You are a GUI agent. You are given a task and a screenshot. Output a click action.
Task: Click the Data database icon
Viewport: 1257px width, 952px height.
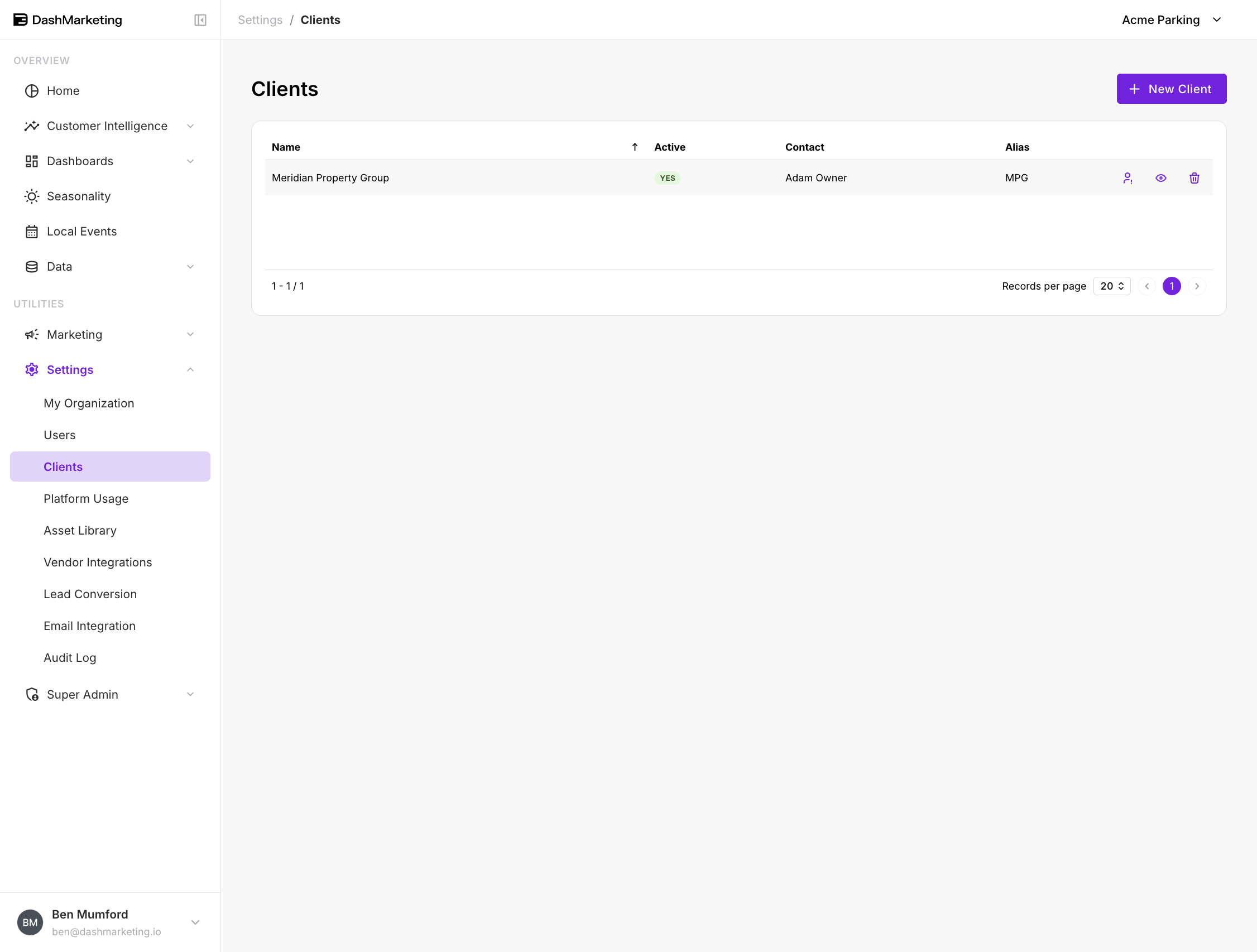click(x=32, y=267)
